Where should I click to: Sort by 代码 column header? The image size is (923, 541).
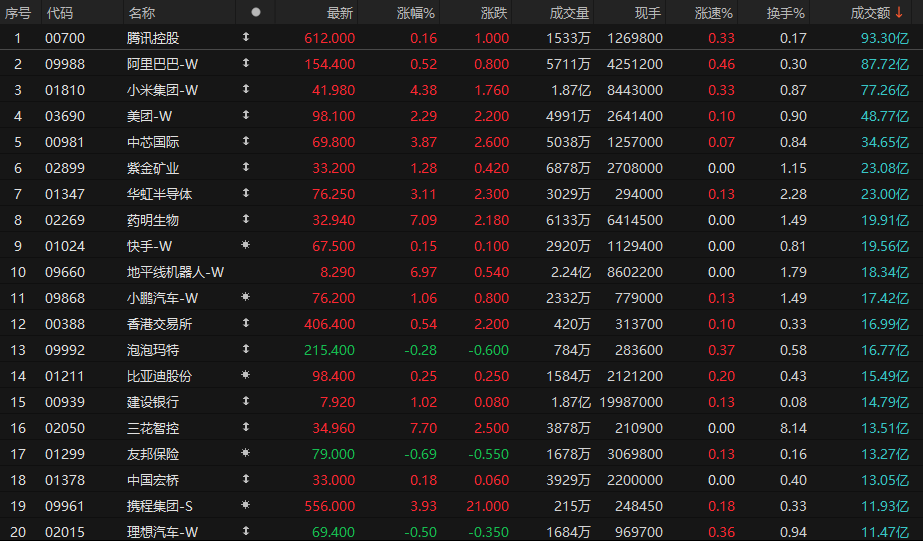click(x=59, y=13)
